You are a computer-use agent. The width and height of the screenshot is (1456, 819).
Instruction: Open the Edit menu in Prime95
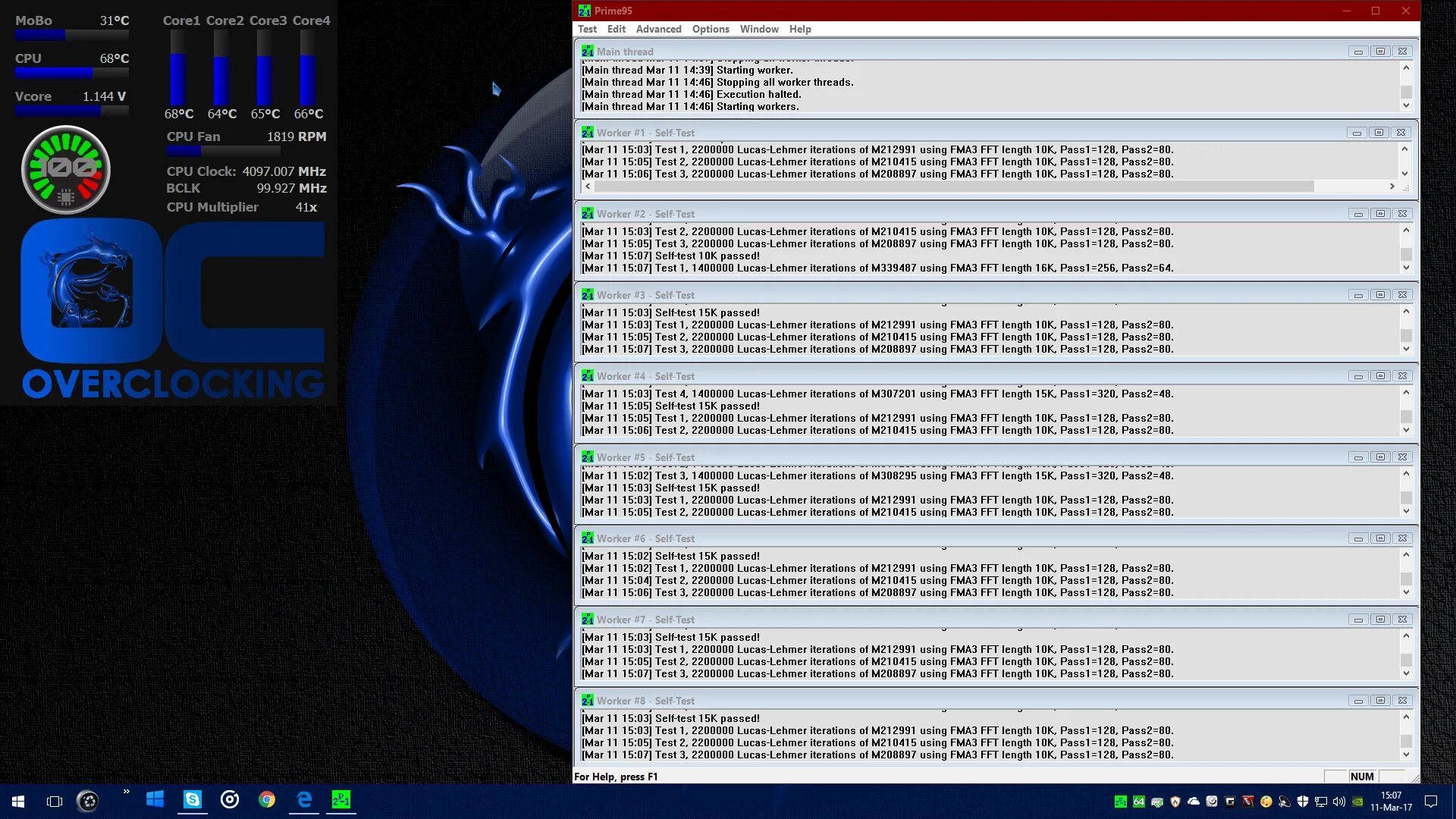tap(616, 29)
